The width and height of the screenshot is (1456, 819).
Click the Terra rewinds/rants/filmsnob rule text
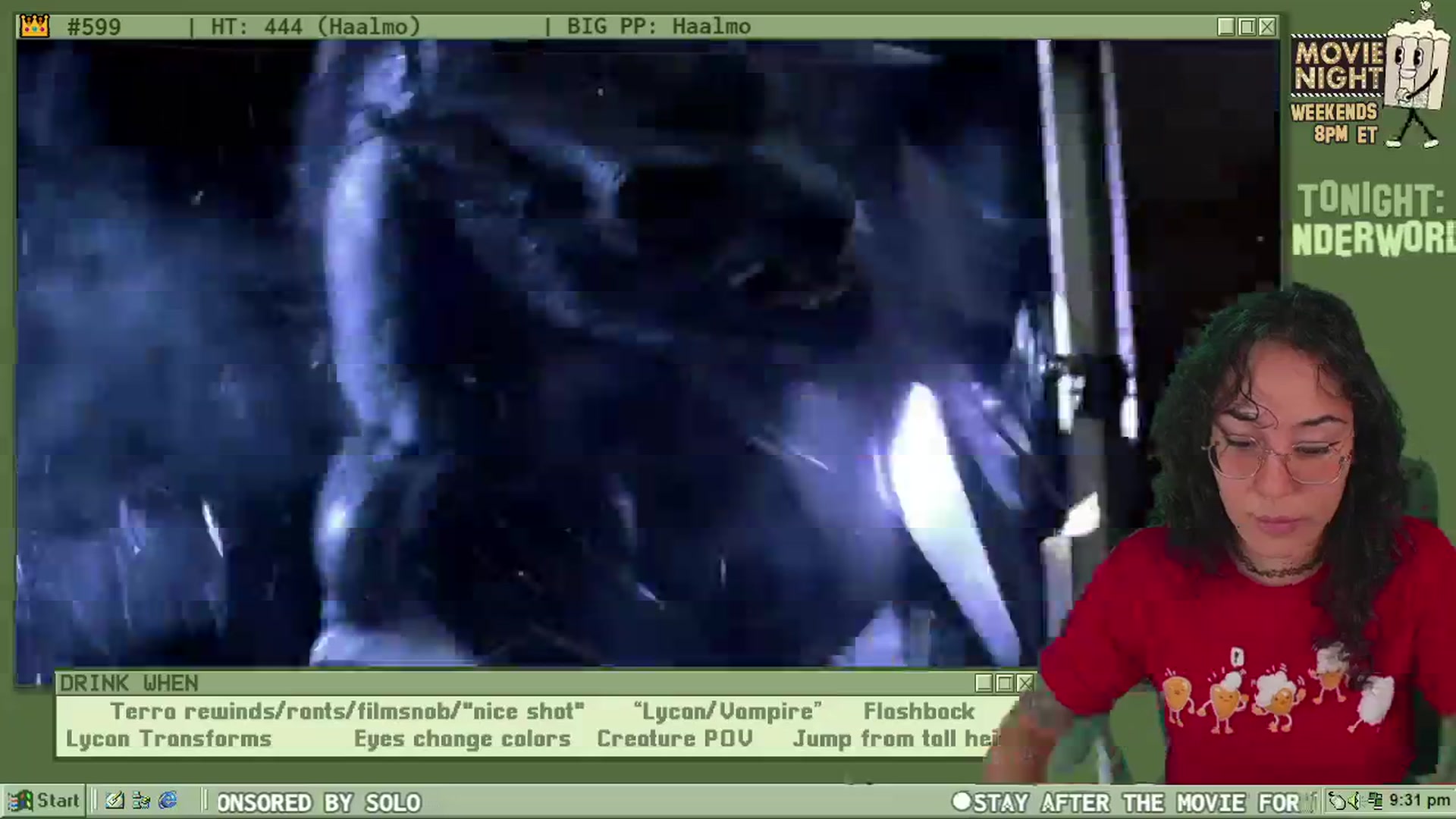347,711
